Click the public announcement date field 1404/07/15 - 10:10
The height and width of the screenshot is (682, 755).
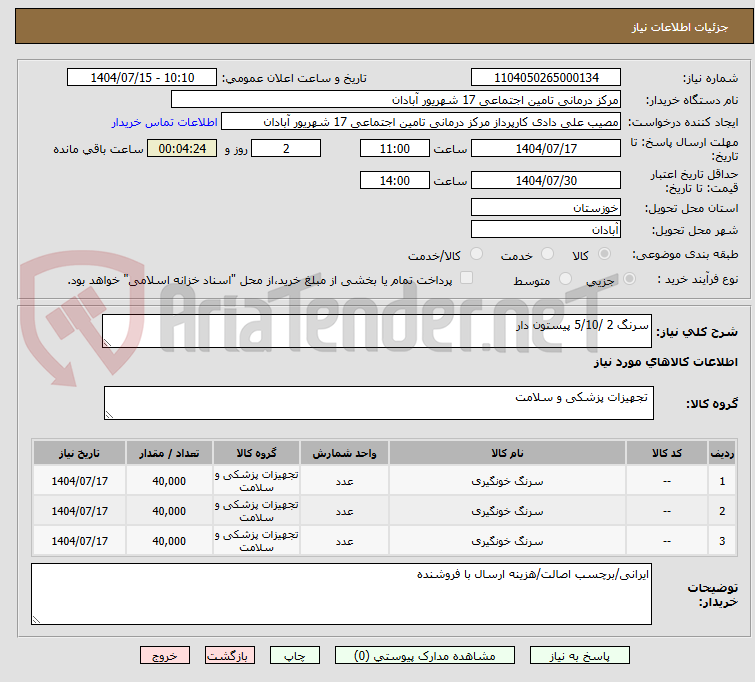pos(142,78)
